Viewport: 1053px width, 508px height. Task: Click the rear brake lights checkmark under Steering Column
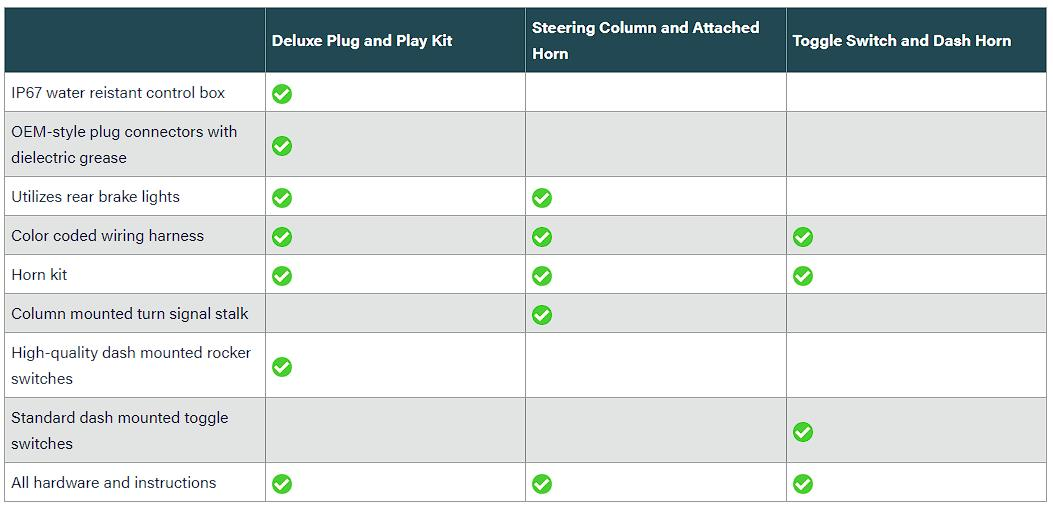tap(542, 198)
